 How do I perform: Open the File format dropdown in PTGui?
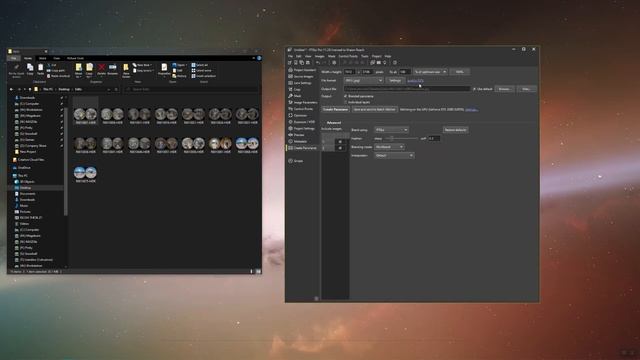pos(363,80)
